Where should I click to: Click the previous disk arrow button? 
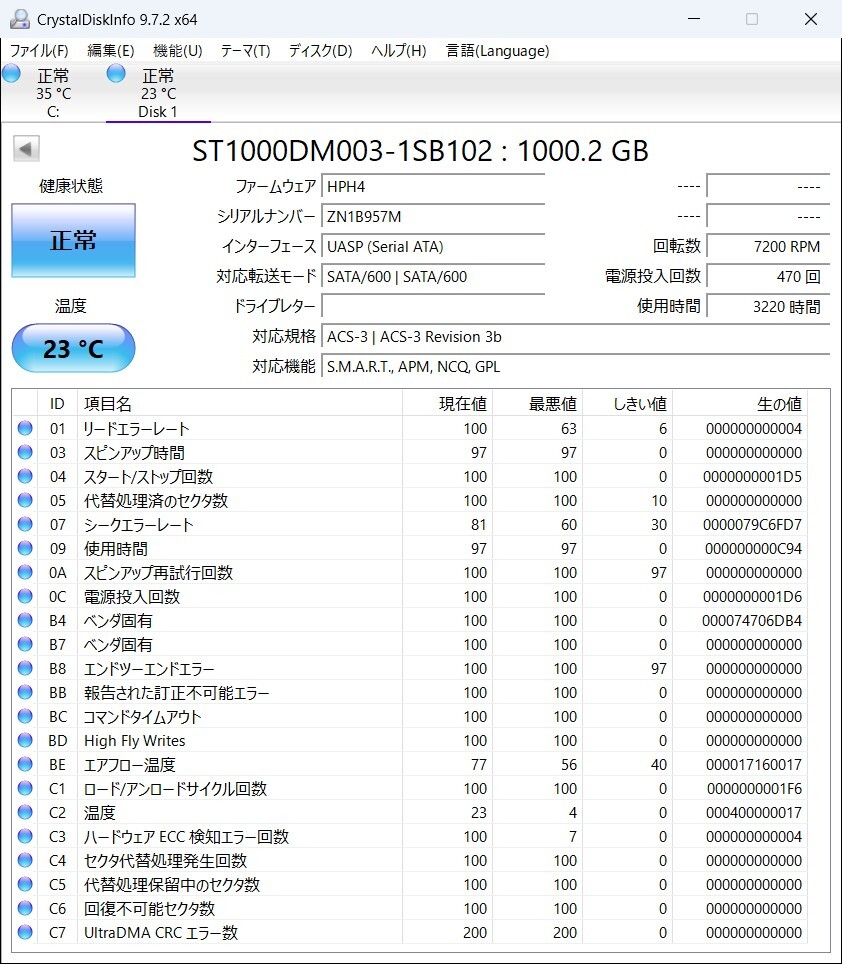(26, 150)
